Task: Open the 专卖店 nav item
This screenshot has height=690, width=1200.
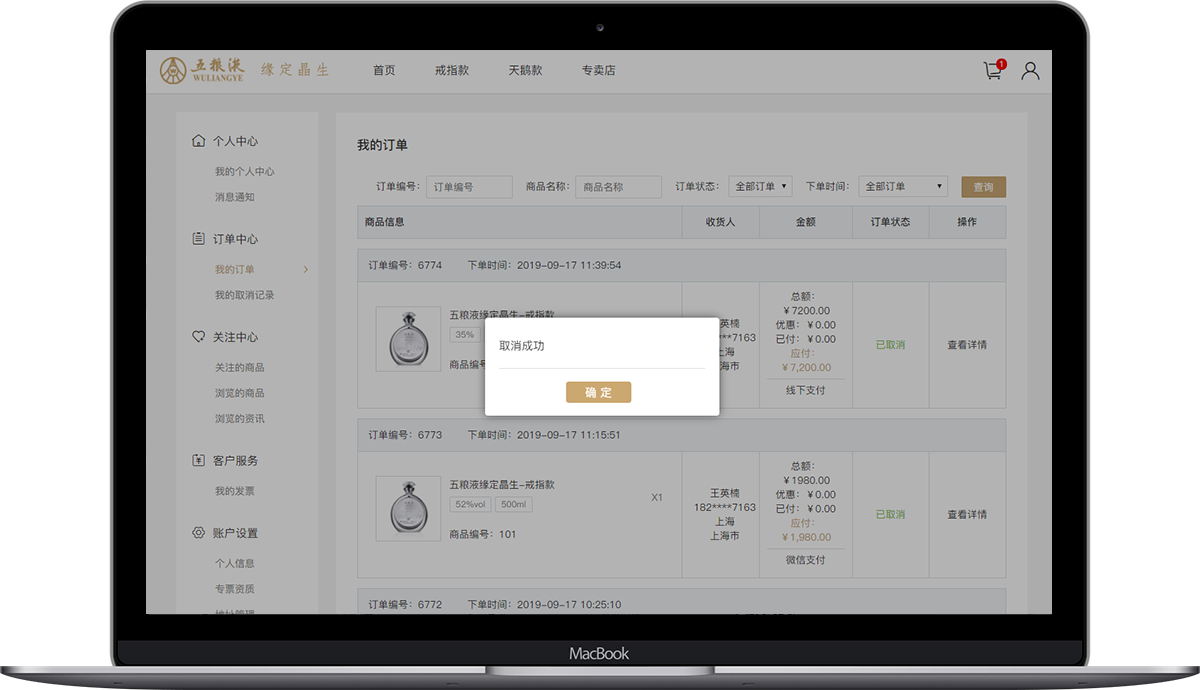Action: (599, 71)
